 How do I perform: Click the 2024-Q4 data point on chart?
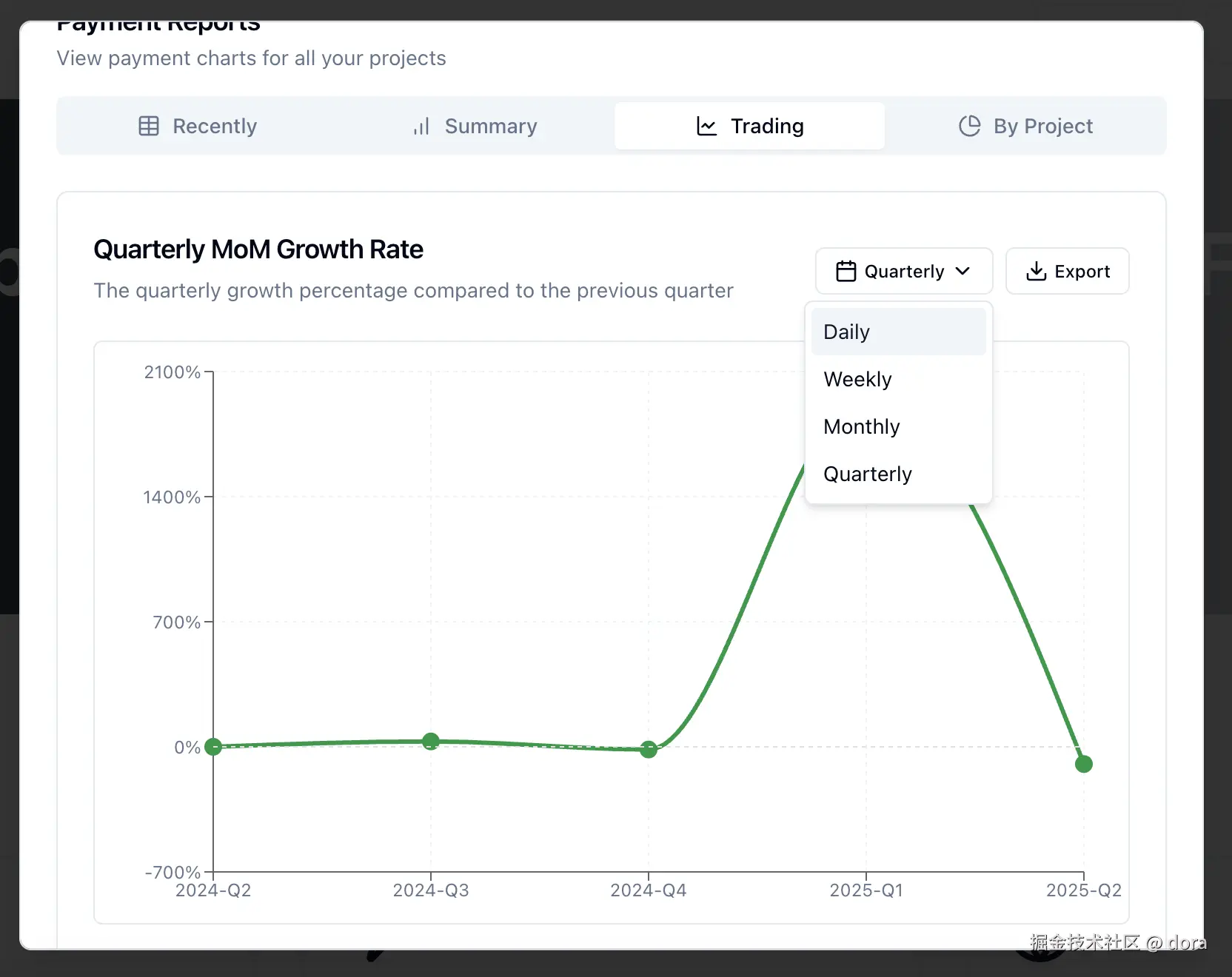coord(649,750)
